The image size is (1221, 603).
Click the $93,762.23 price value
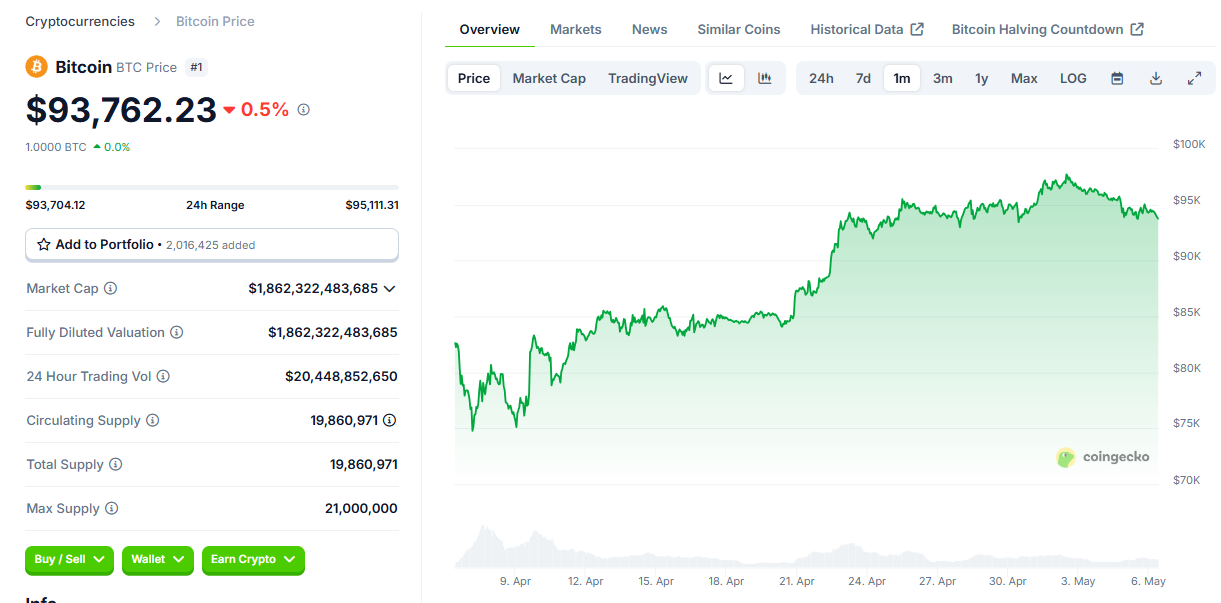click(121, 110)
